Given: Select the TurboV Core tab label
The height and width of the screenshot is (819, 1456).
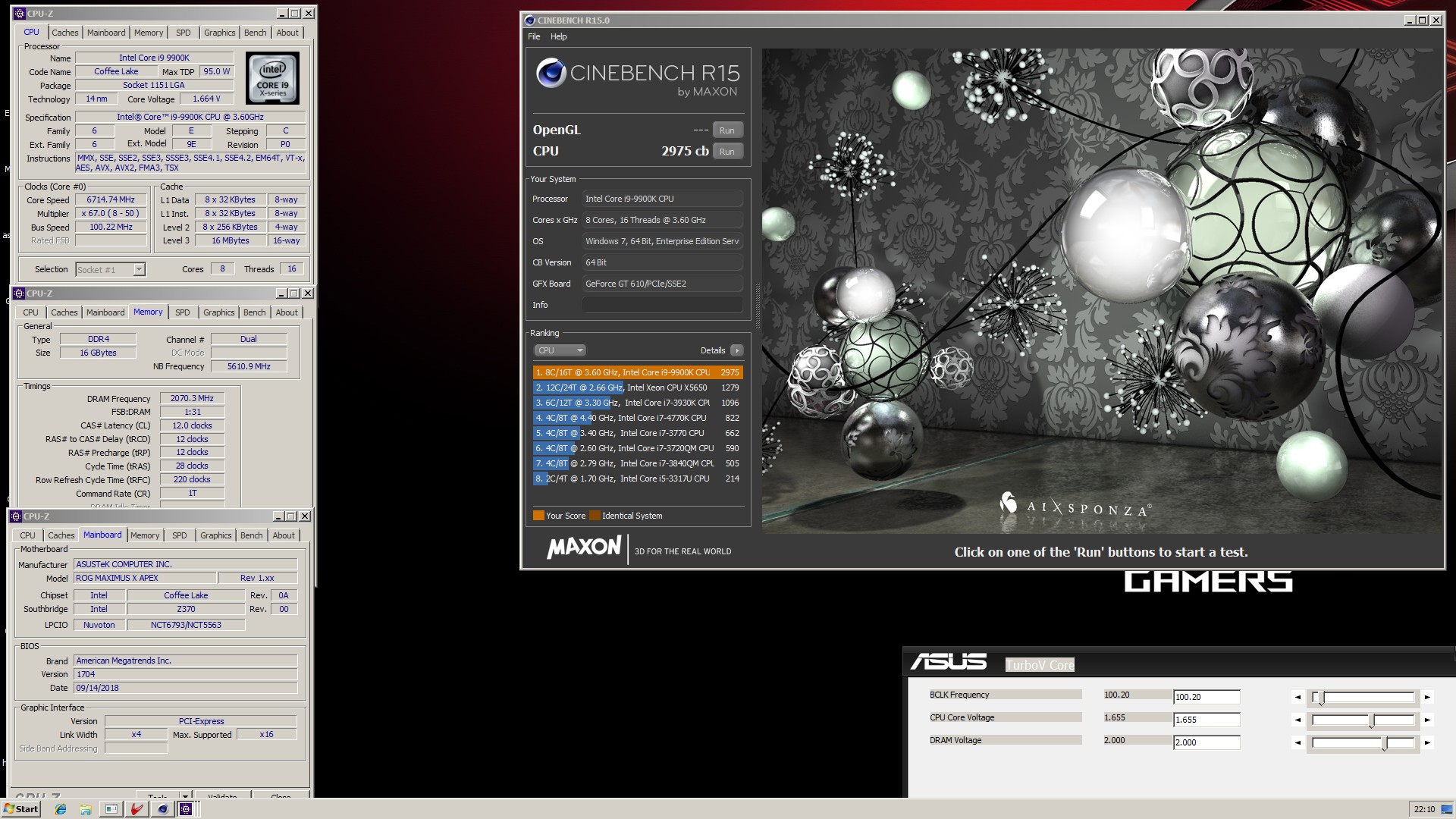Looking at the screenshot, I should pos(1040,665).
